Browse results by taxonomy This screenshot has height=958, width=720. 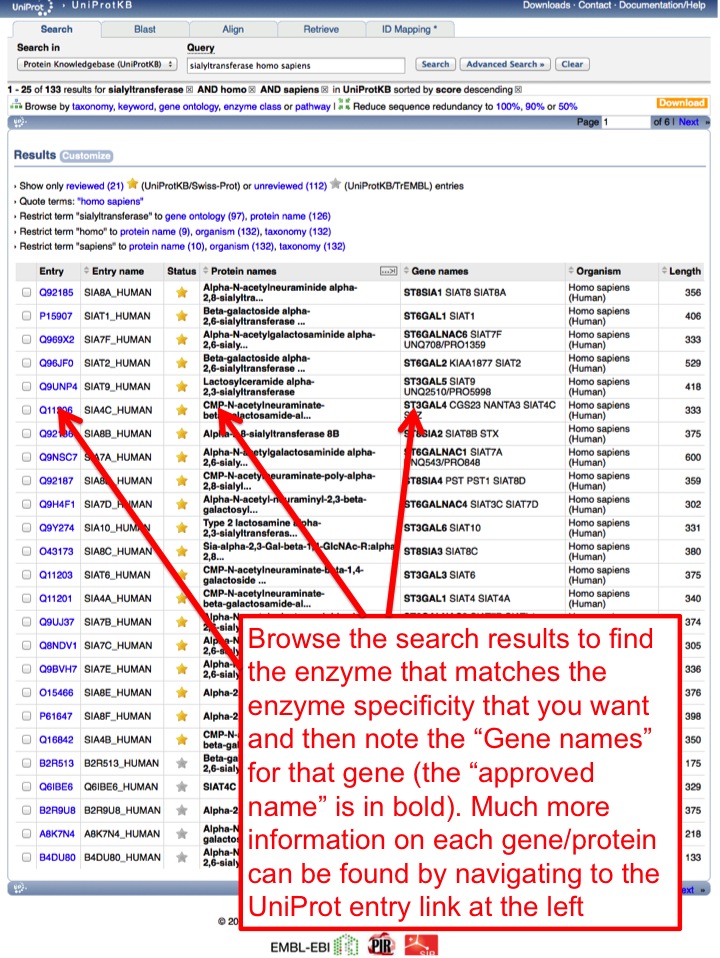(92, 106)
